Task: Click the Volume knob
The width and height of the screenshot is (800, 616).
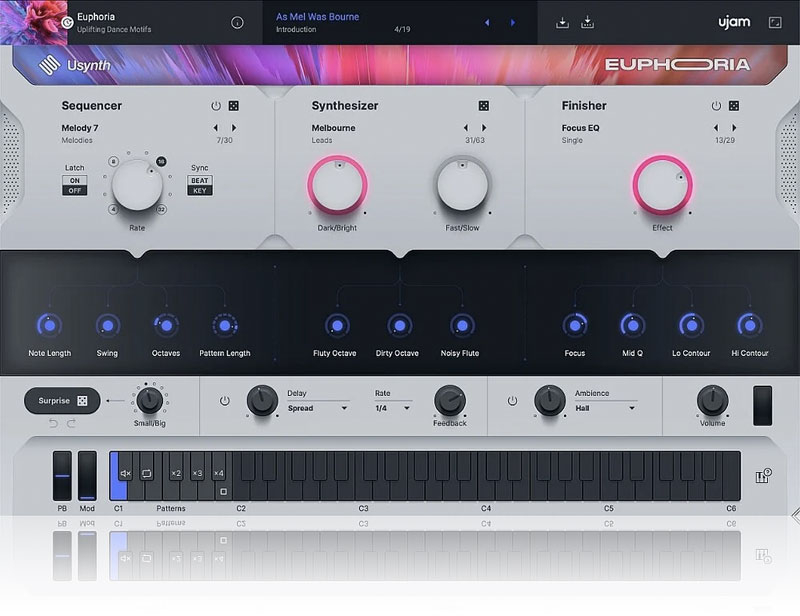Action: [713, 400]
